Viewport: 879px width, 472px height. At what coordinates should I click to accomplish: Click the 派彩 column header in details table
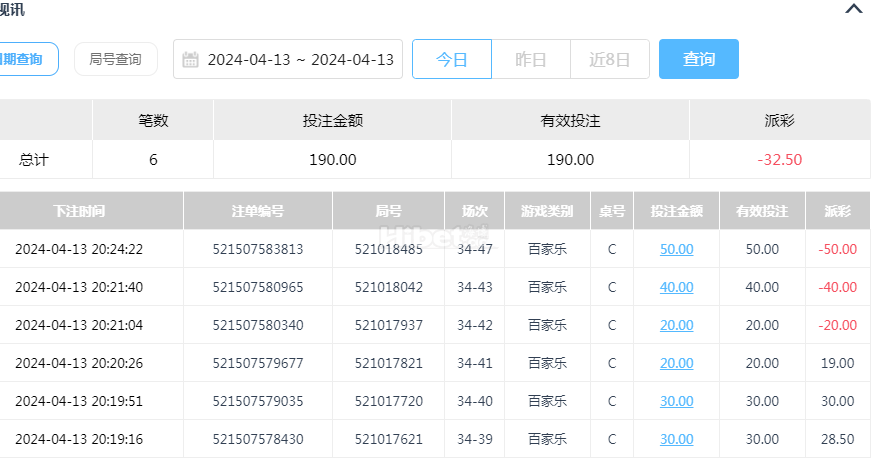click(x=838, y=211)
